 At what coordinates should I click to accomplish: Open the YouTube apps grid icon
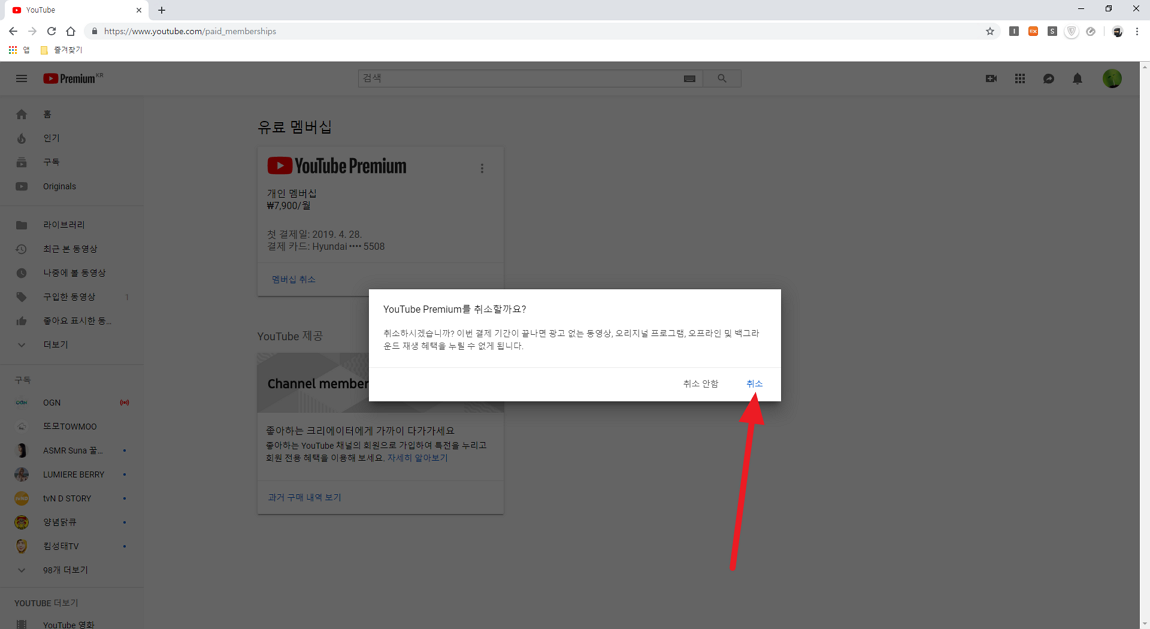point(1019,78)
